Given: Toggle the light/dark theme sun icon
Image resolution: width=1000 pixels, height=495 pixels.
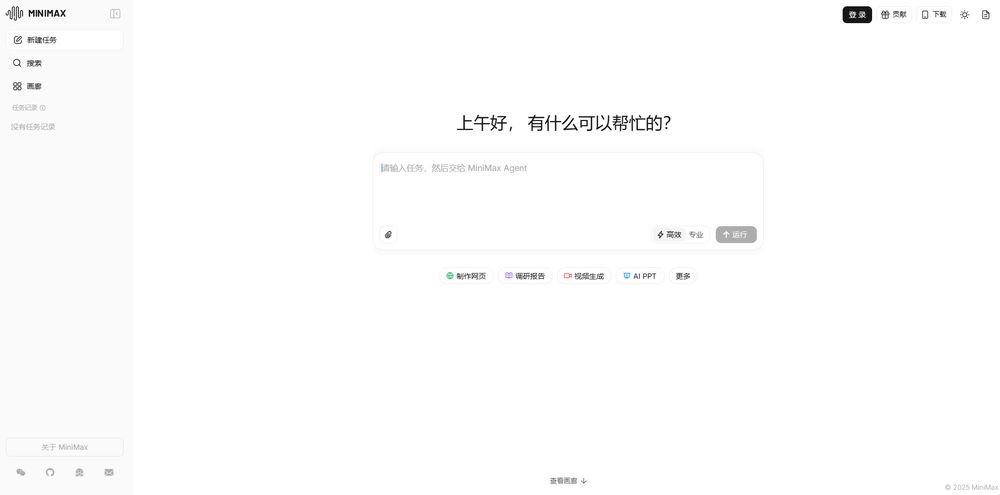Looking at the screenshot, I should (964, 15).
